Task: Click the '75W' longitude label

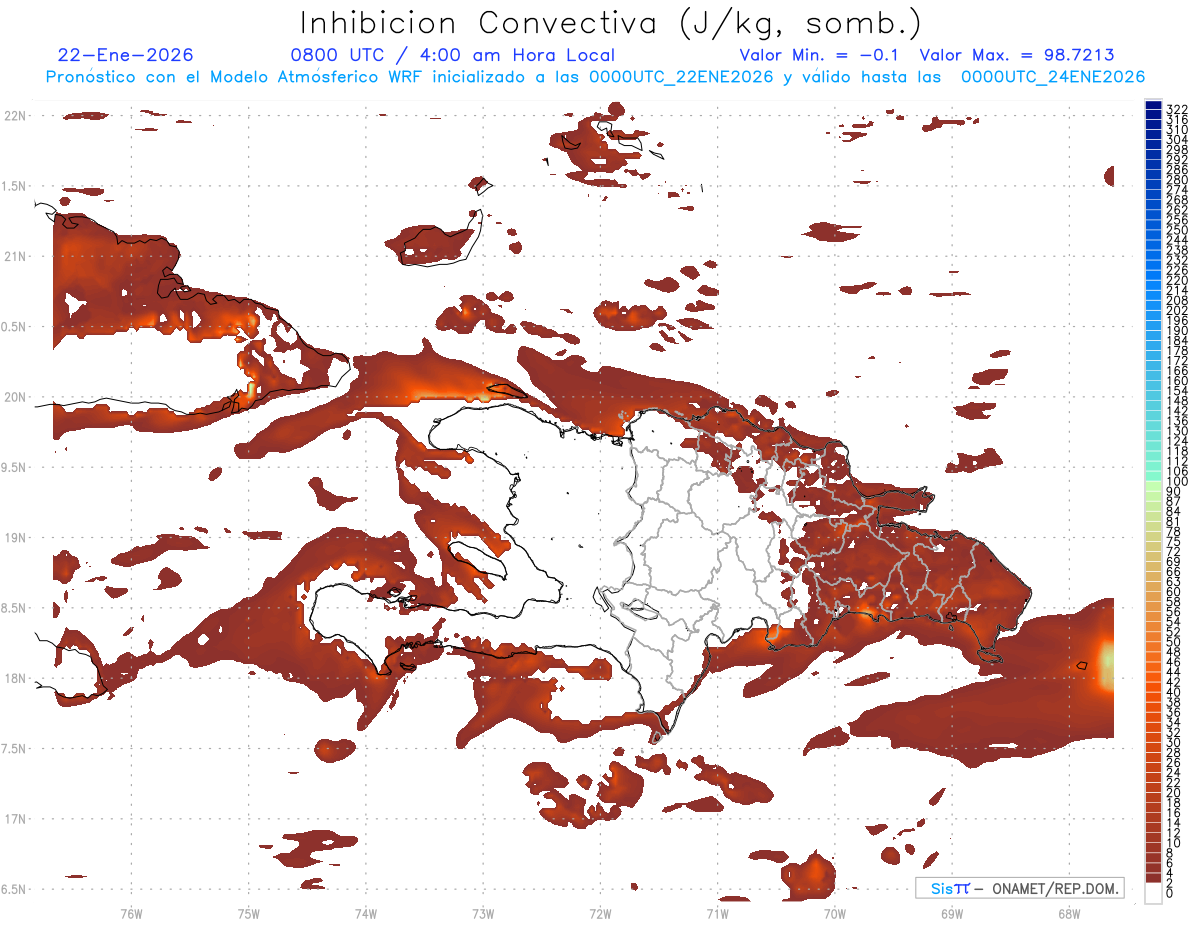Action: 249,913
